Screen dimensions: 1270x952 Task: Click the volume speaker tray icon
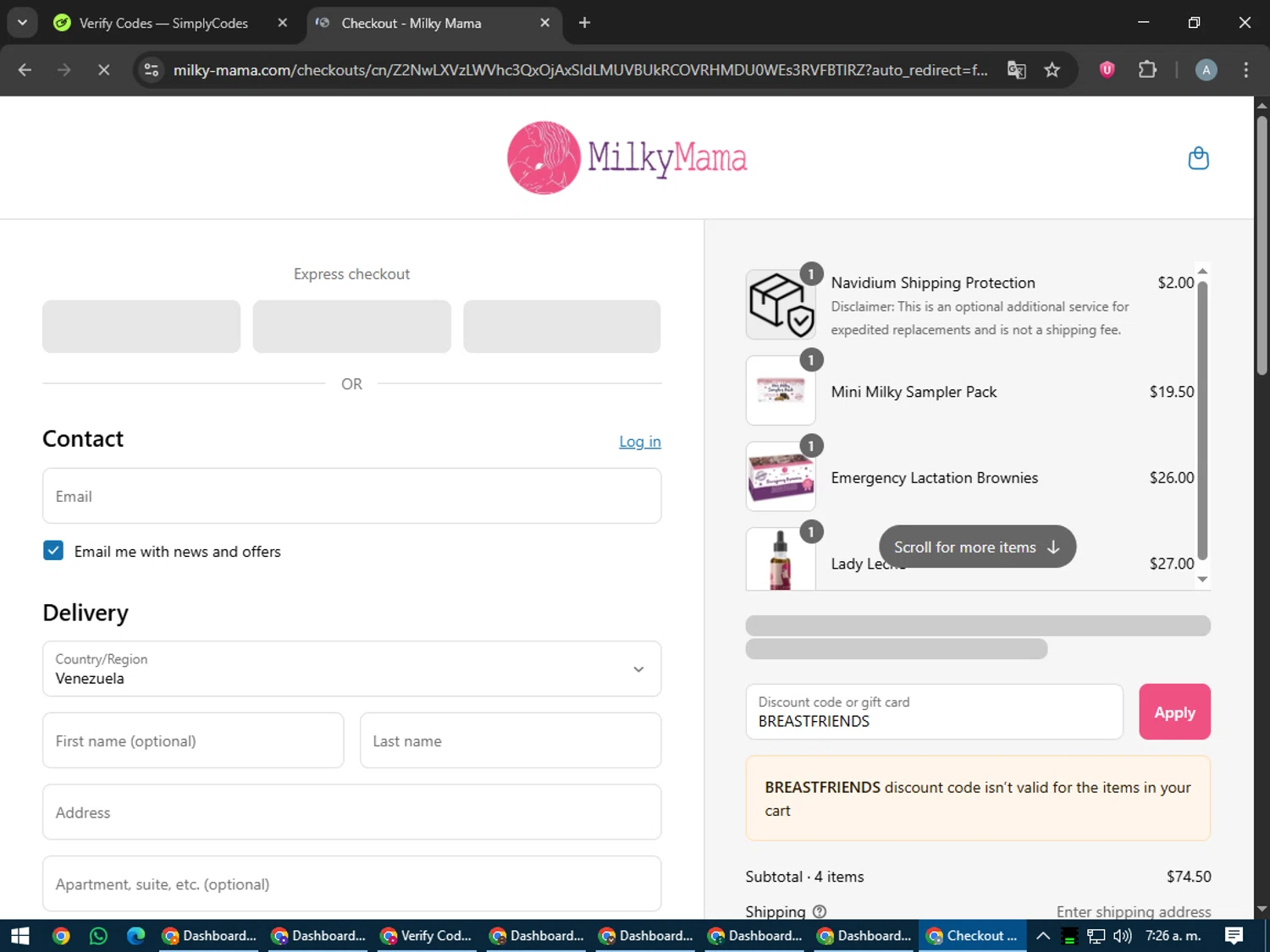point(1123,936)
